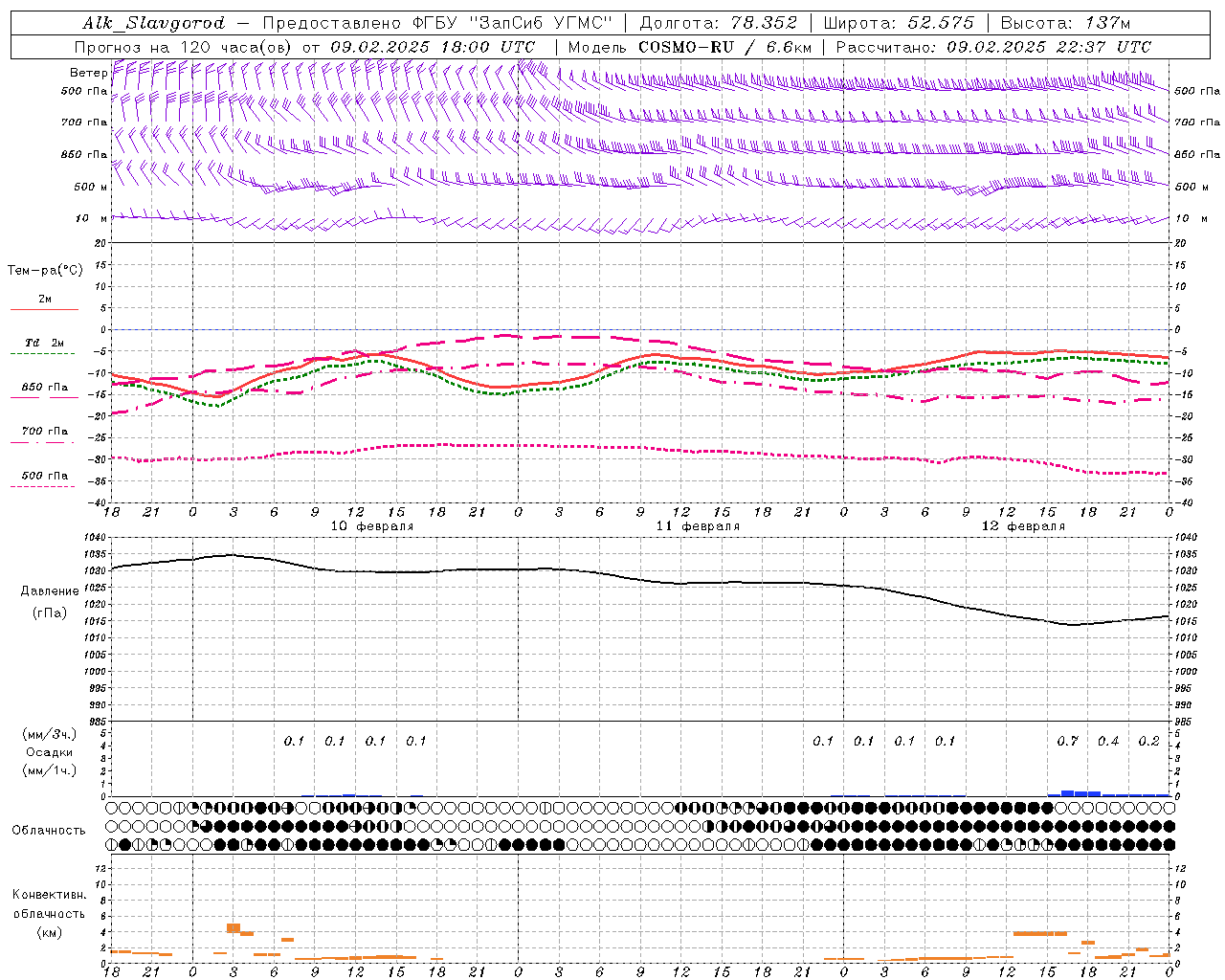Click the 0.2 precipitation amount value
1225x980 pixels.
[x=1148, y=741]
